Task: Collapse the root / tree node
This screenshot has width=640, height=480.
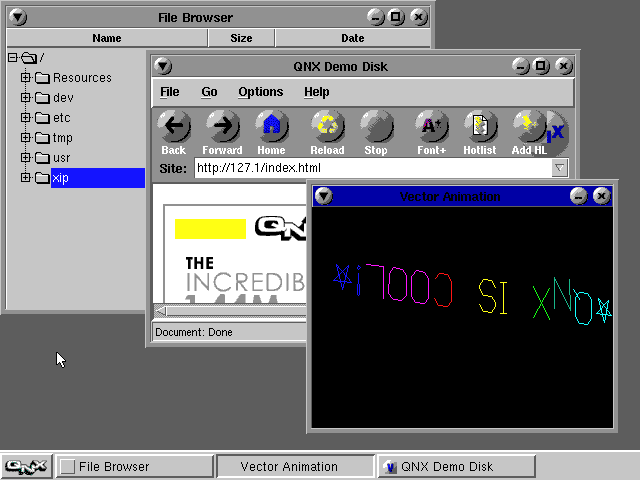Action: pyautogui.click(x=13, y=58)
